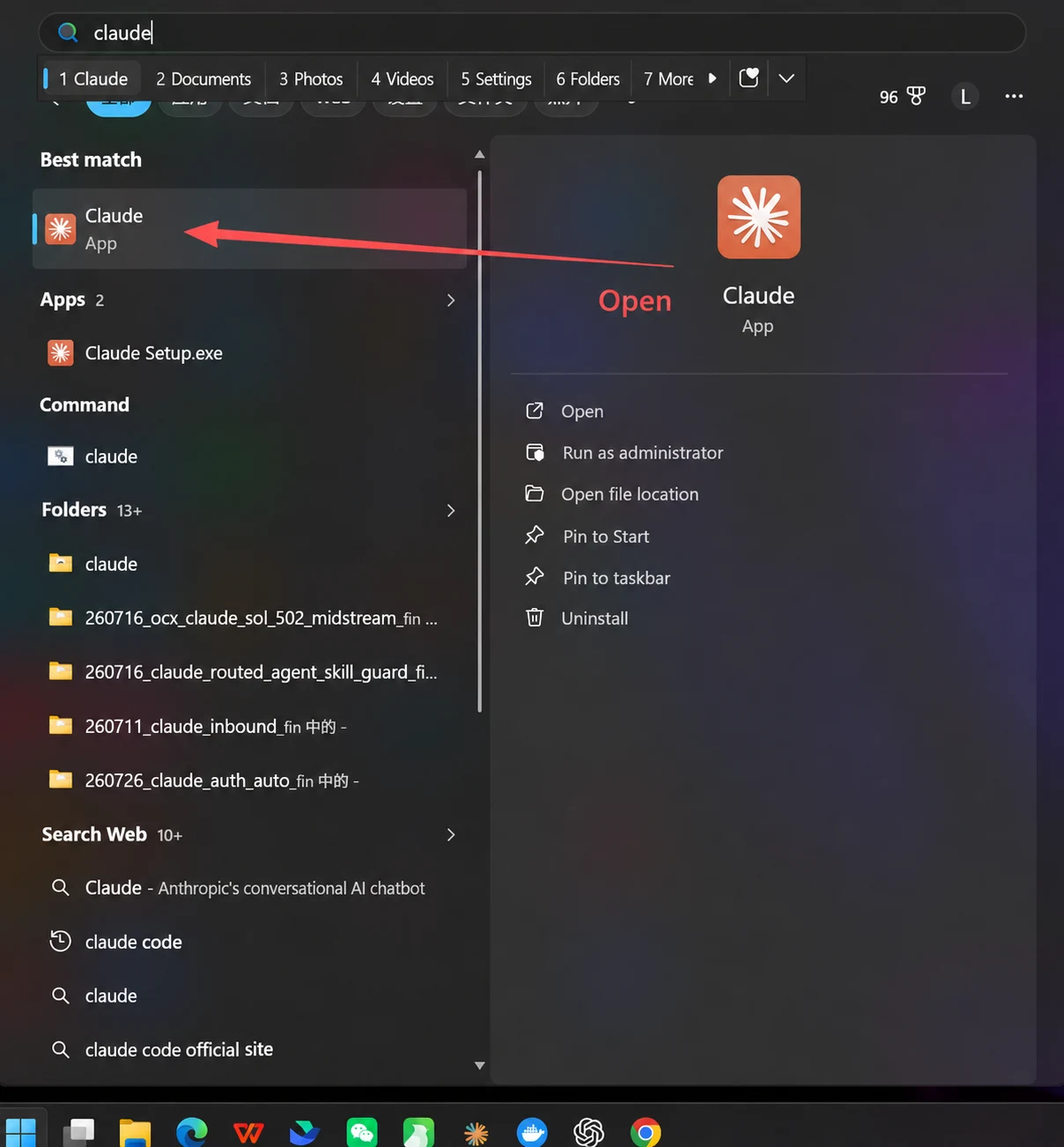This screenshot has height=1147, width=1064.
Task: Open the three-dot options menu
Action: 1014,96
